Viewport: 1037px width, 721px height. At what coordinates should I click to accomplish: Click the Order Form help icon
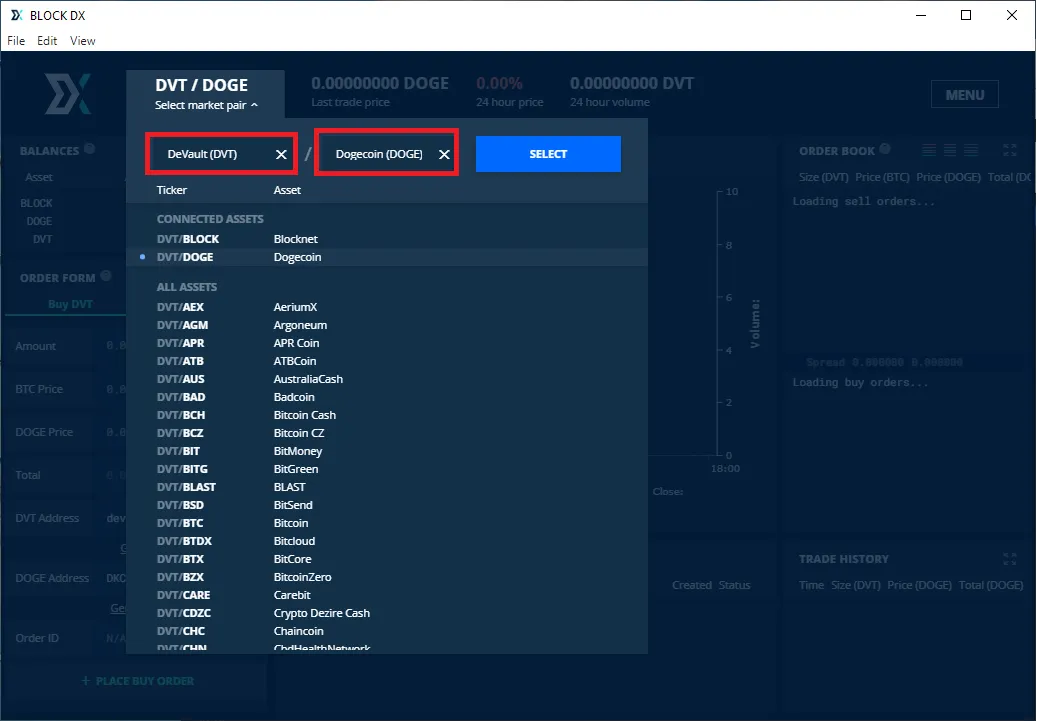click(106, 276)
